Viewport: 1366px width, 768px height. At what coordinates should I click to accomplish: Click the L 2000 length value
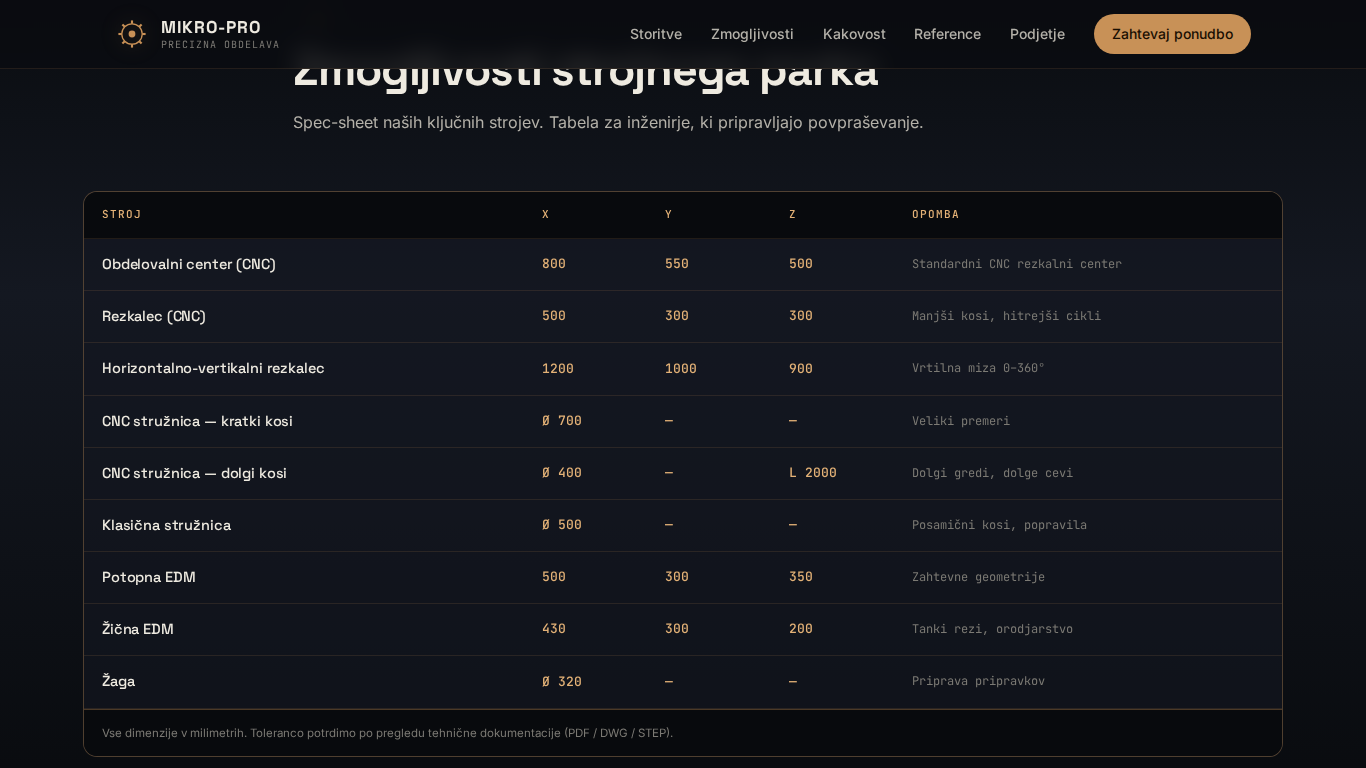812,473
